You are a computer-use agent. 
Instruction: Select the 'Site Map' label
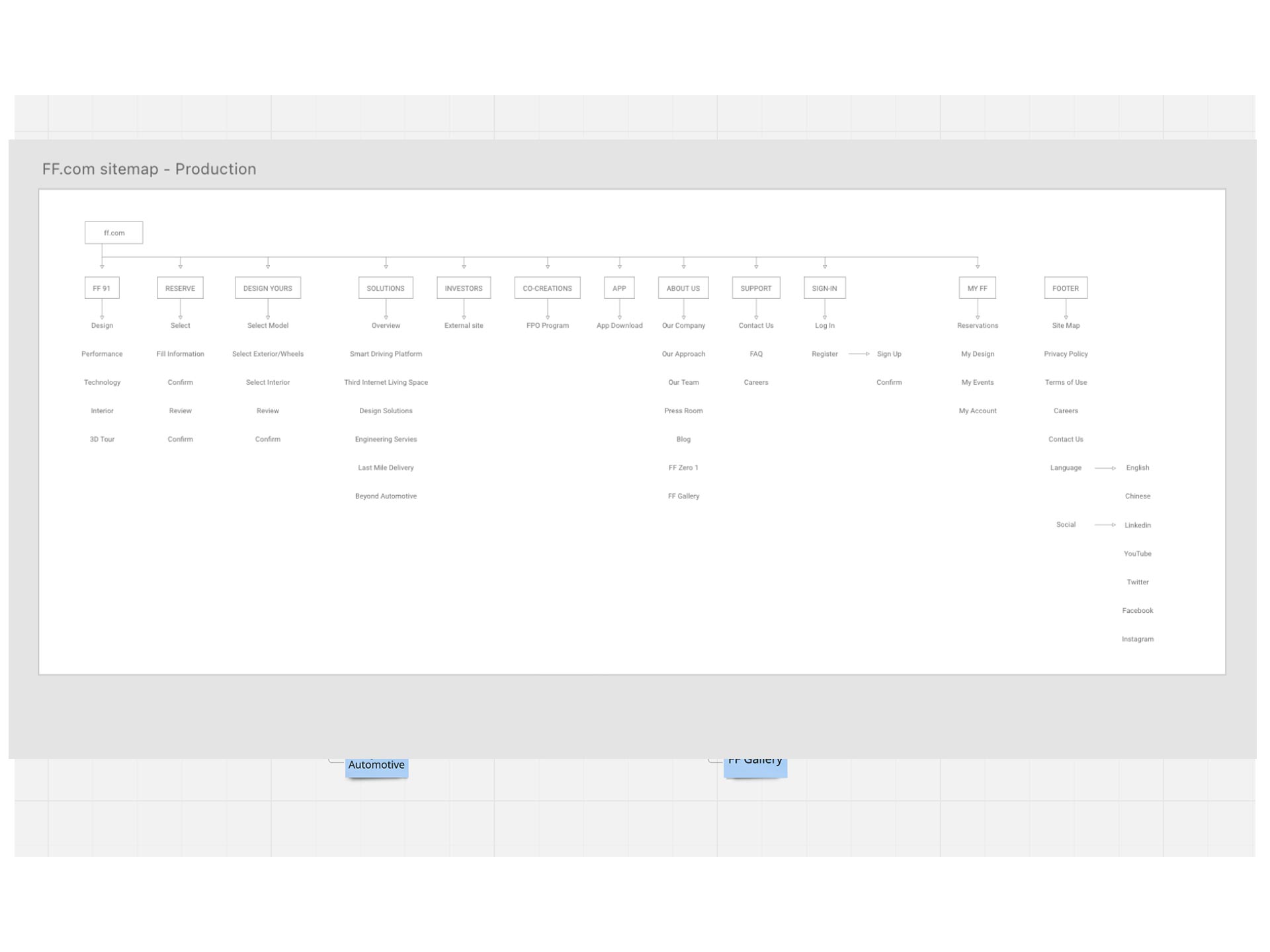(x=1066, y=325)
